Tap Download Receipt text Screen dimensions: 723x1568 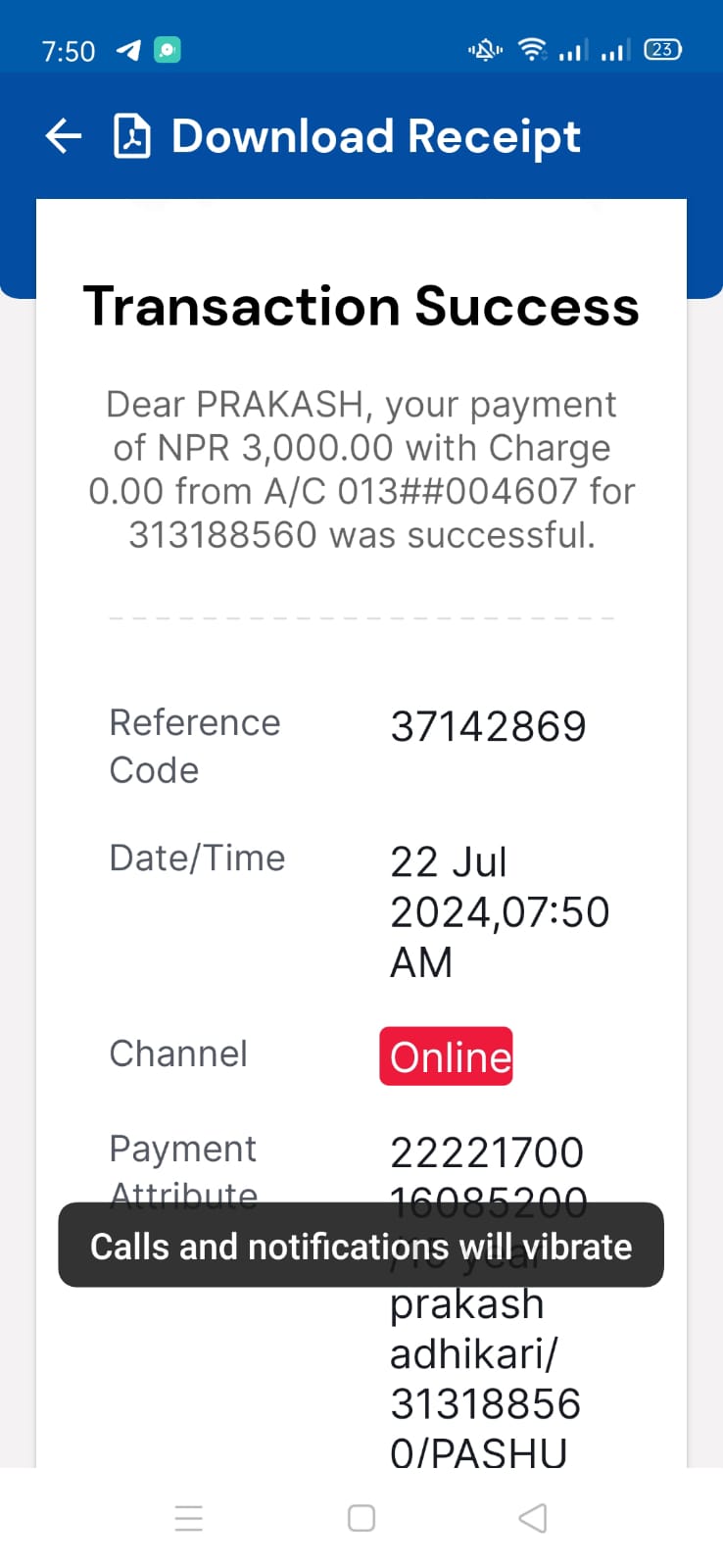point(376,137)
